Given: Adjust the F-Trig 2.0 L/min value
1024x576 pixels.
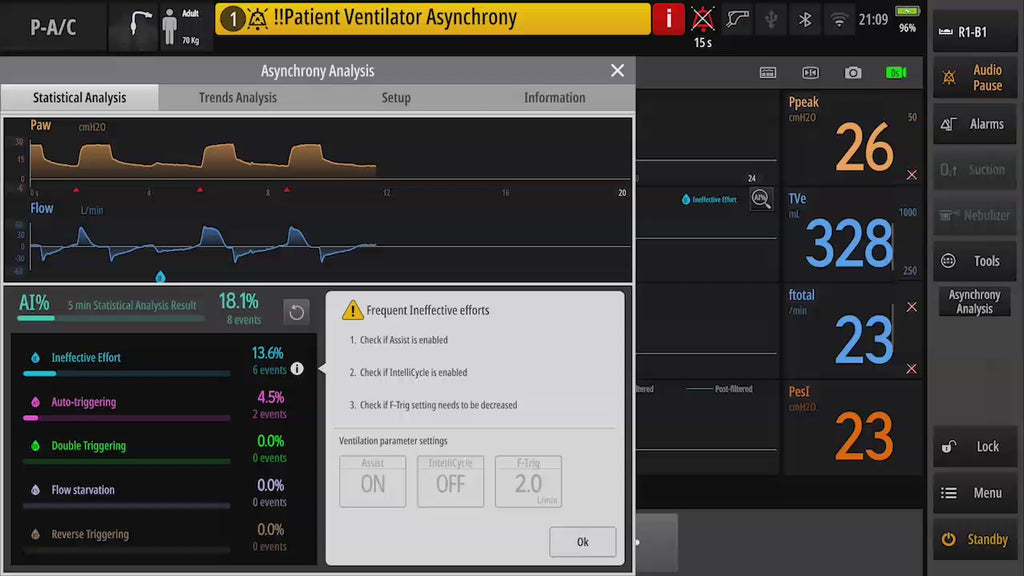Looking at the screenshot, I should [528, 482].
